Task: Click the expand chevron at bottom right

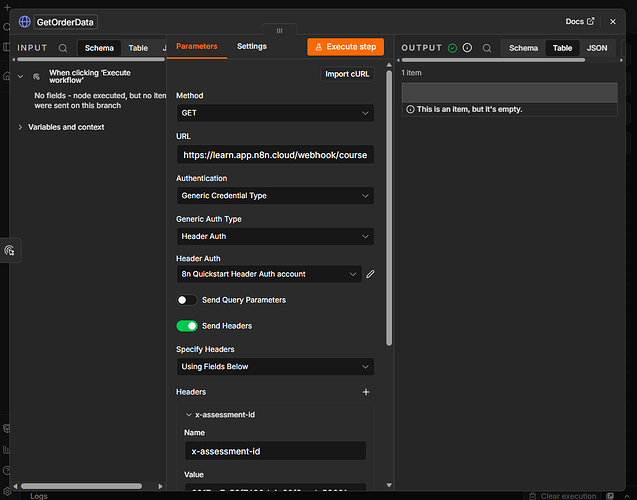Action: (627, 496)
